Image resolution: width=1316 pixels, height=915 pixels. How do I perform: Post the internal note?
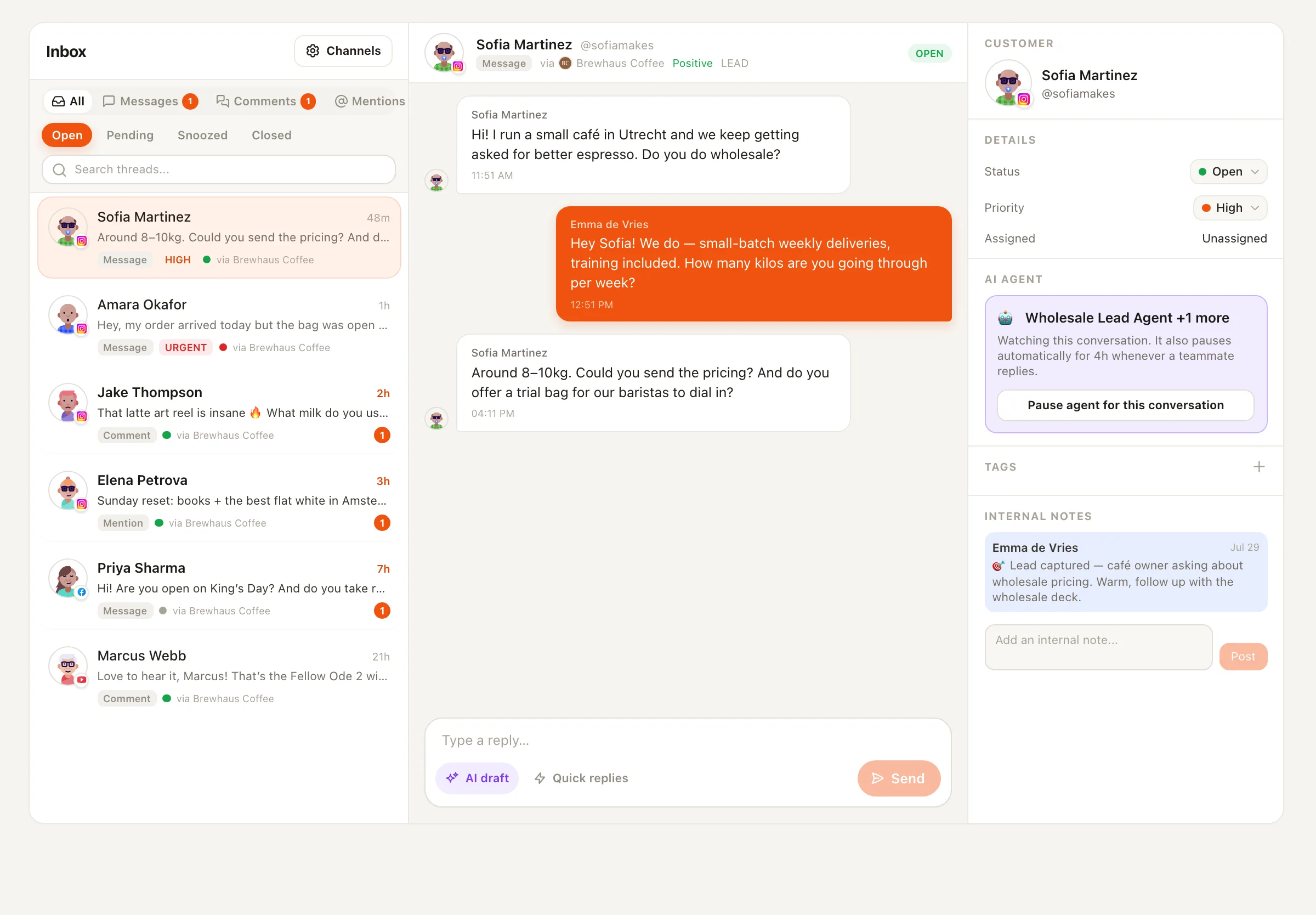tap(1243, 657)
